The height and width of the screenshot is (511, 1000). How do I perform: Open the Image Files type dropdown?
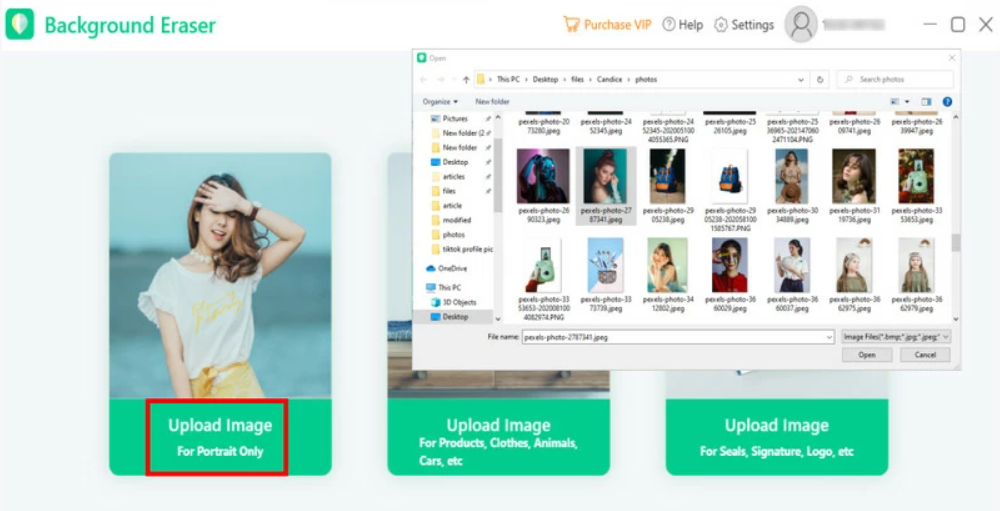(896, 338)
